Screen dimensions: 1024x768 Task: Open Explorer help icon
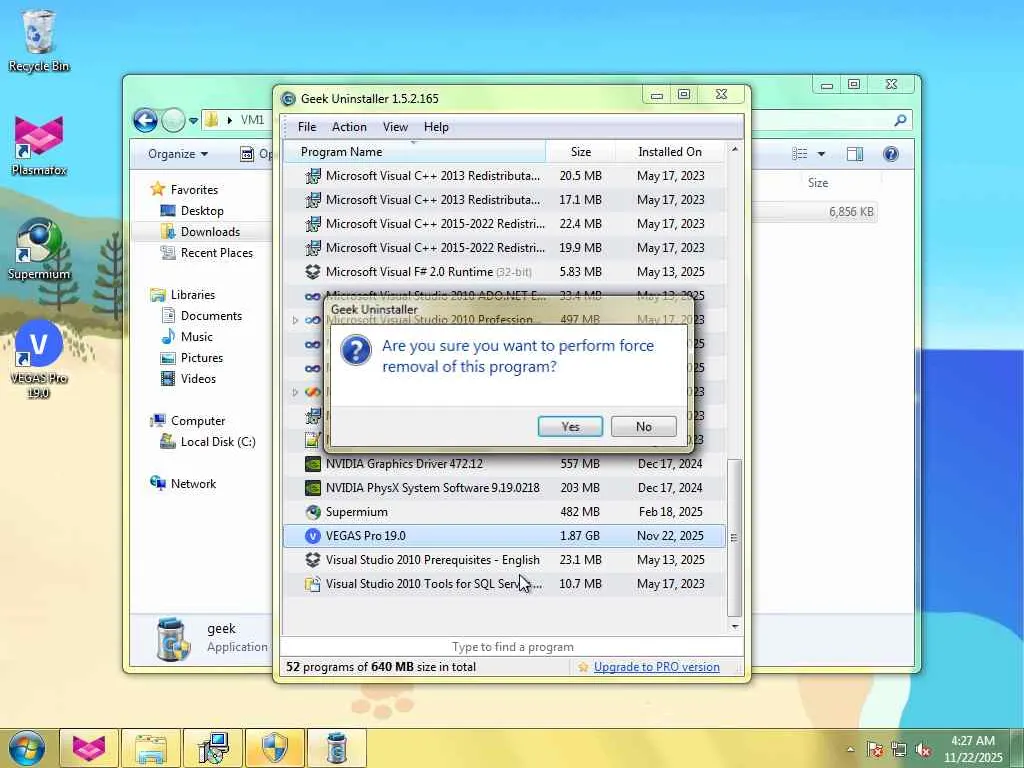[891, 154]
